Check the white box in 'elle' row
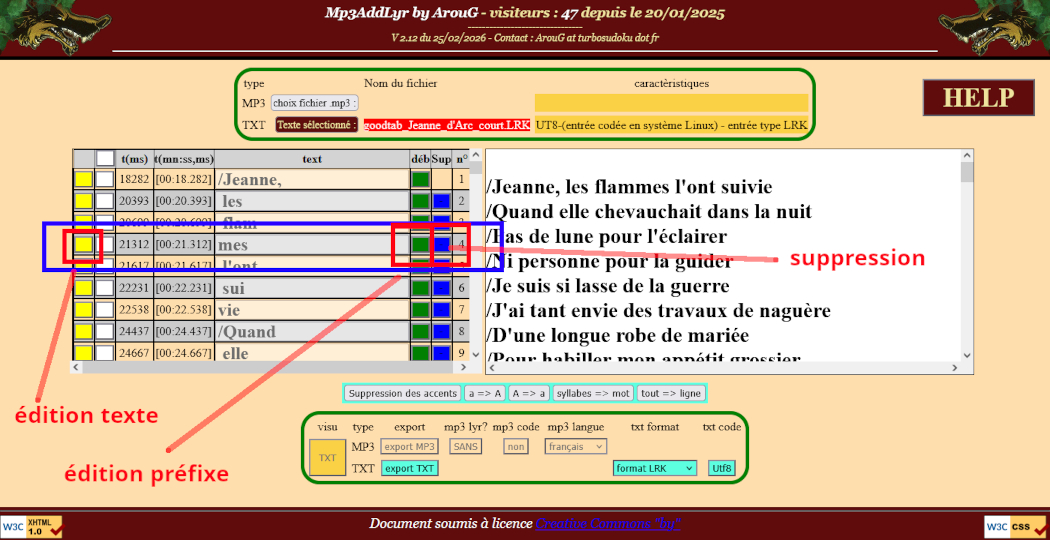This screenshot has height=540, width=1050. click(104, 352)
